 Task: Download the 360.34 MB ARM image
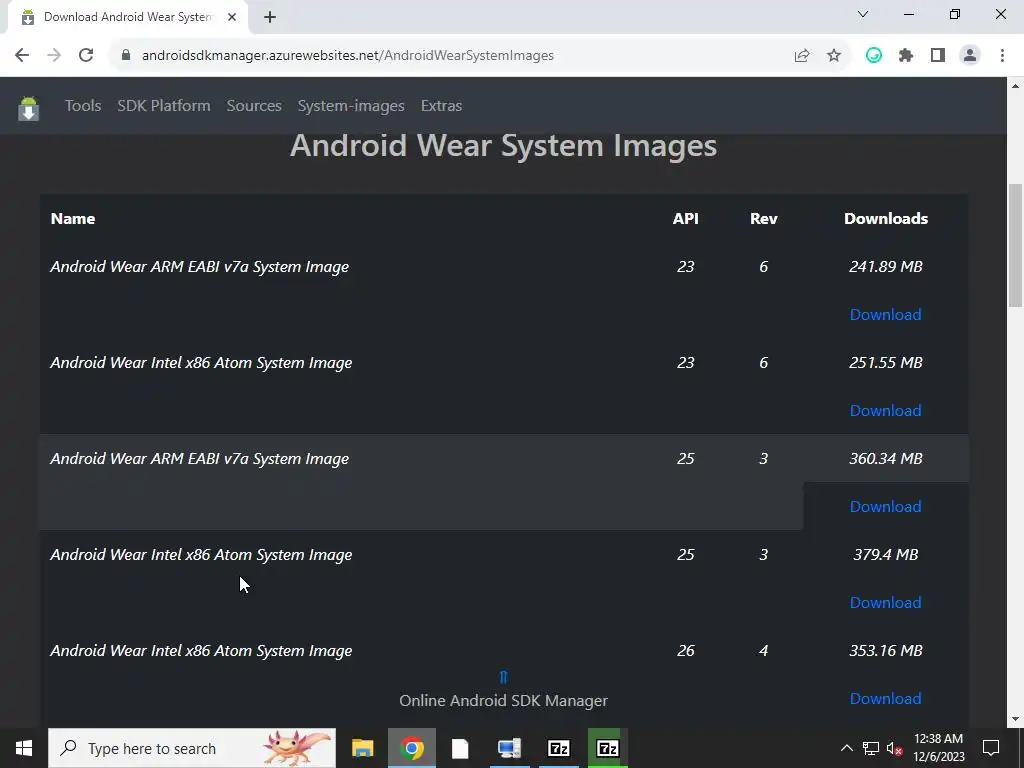[886, 507]
